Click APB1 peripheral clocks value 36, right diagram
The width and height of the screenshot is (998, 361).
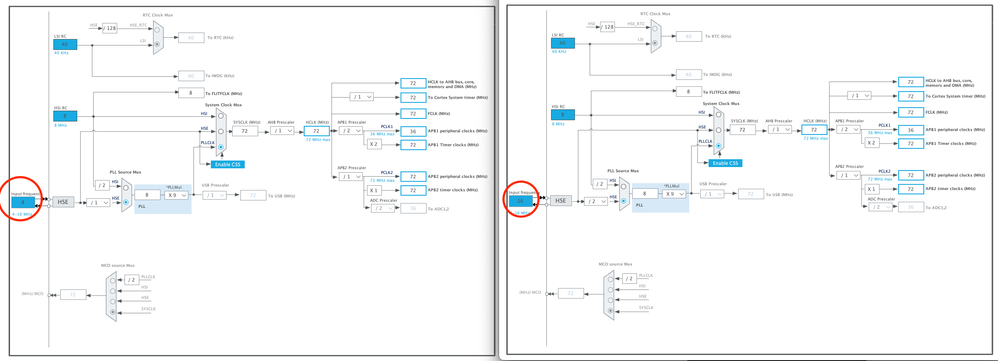tap(911, 130)
